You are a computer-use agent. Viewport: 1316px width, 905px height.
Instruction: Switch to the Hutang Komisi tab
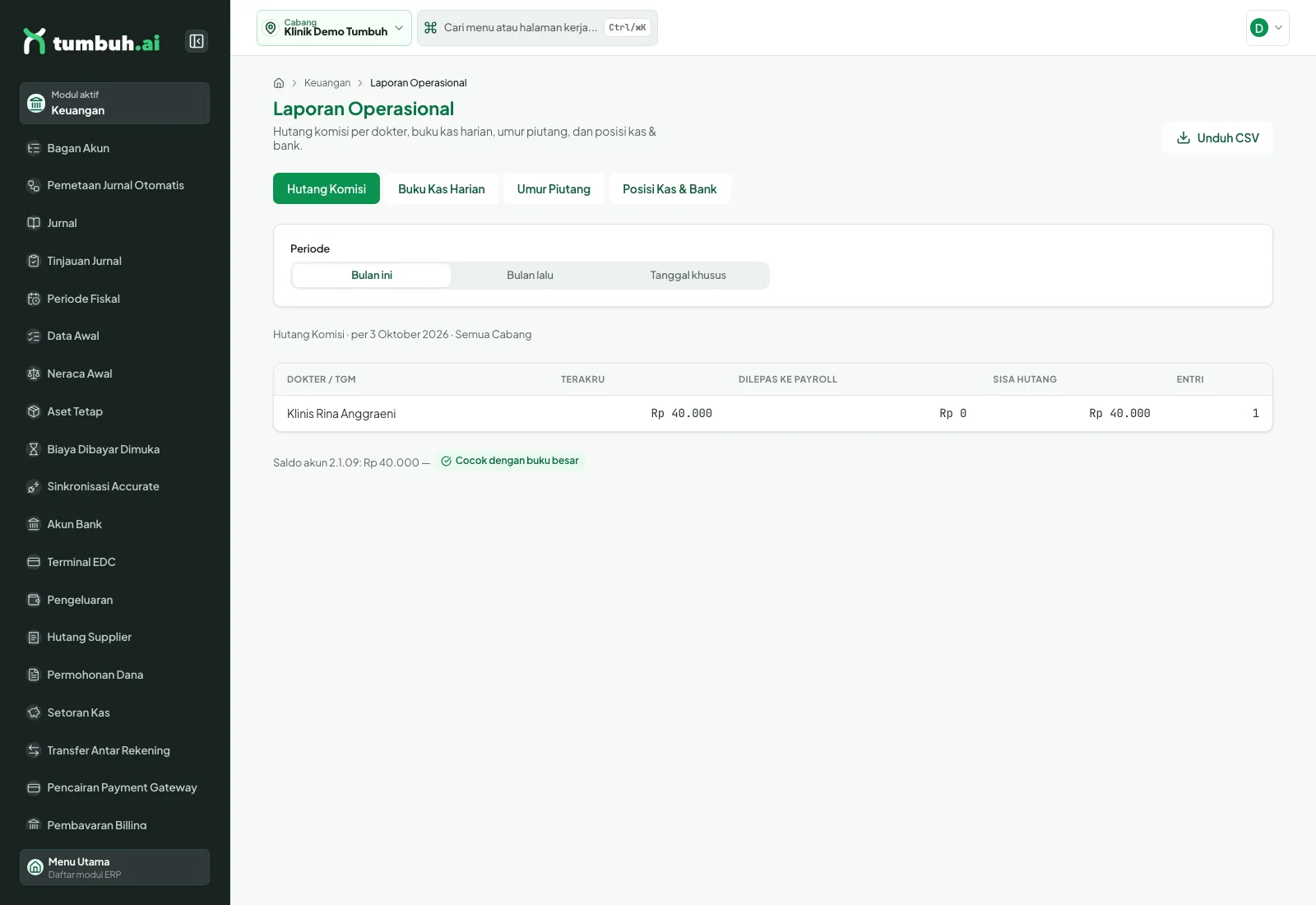pyautogui.click(x=327, y=188)
